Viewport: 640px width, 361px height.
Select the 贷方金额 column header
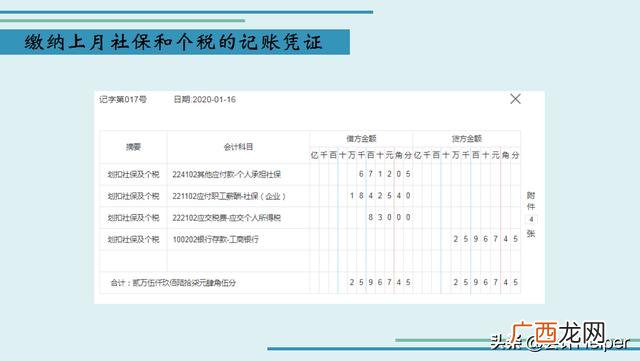(467, 139)
